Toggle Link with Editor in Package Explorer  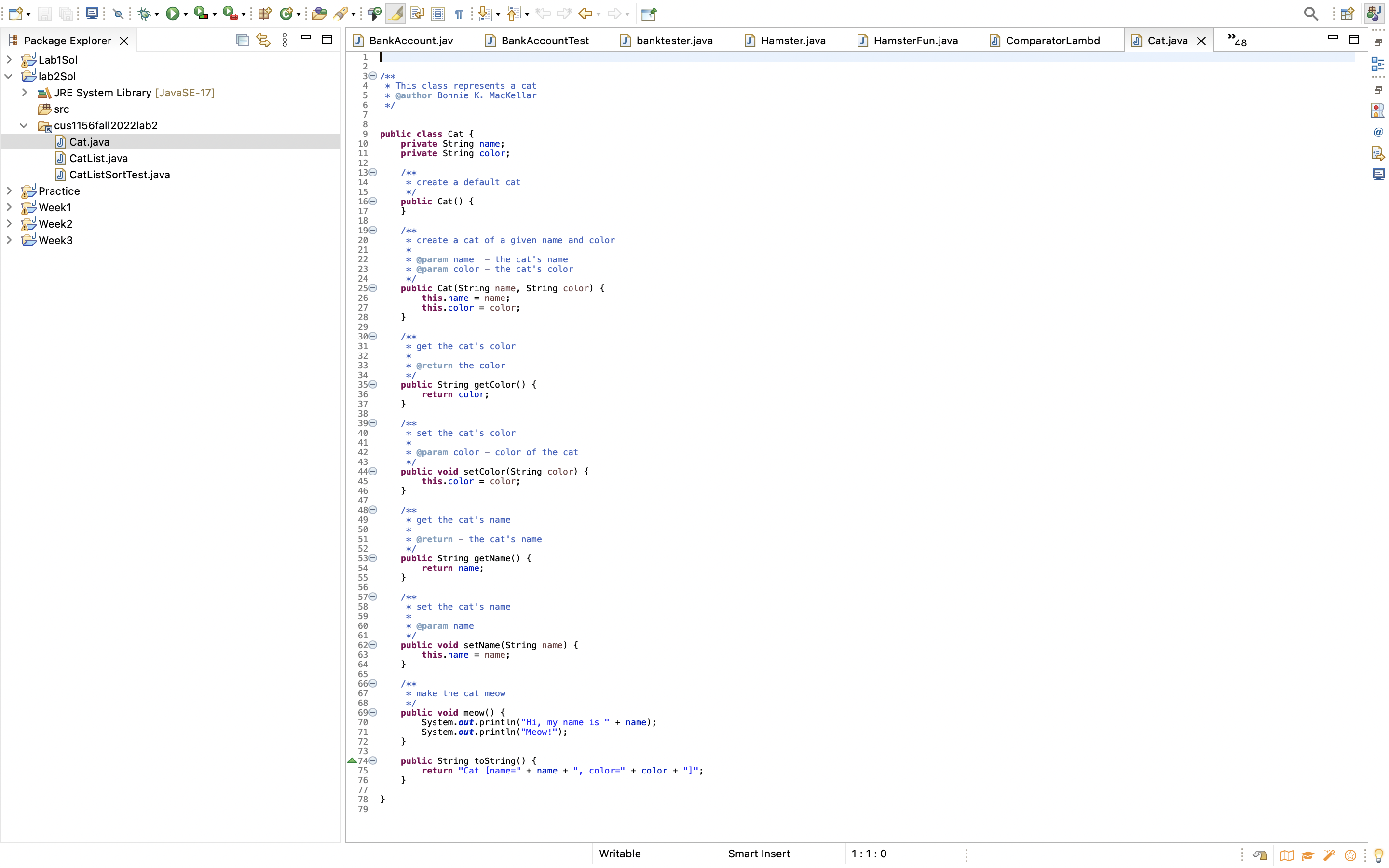coord(263,40)
